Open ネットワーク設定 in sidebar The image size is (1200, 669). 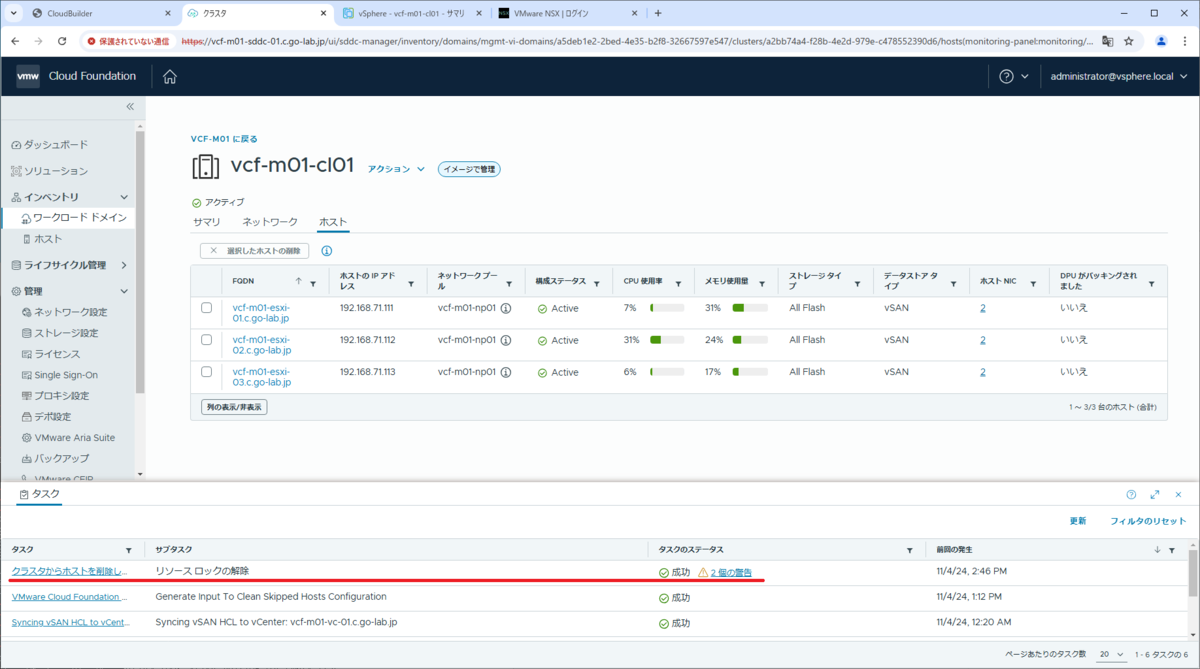click(64, 312)
